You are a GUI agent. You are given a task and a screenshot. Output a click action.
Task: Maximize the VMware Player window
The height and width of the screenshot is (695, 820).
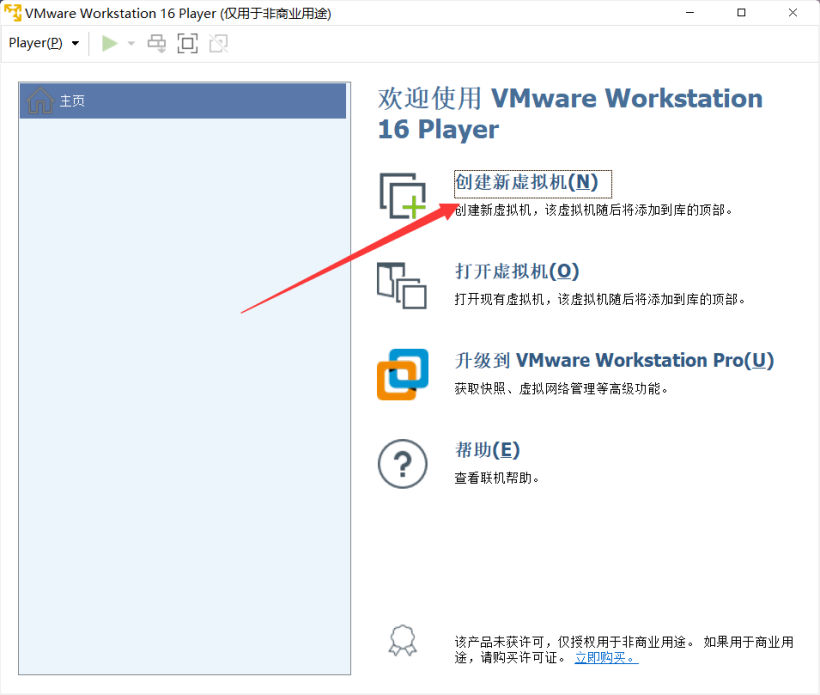coord(741,13)
